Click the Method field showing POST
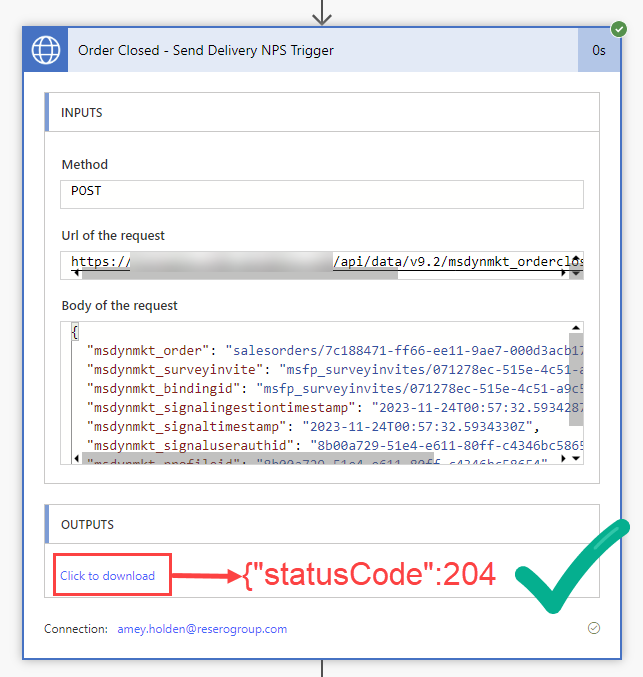Screen dimensions: 643x677 point(322,194)
